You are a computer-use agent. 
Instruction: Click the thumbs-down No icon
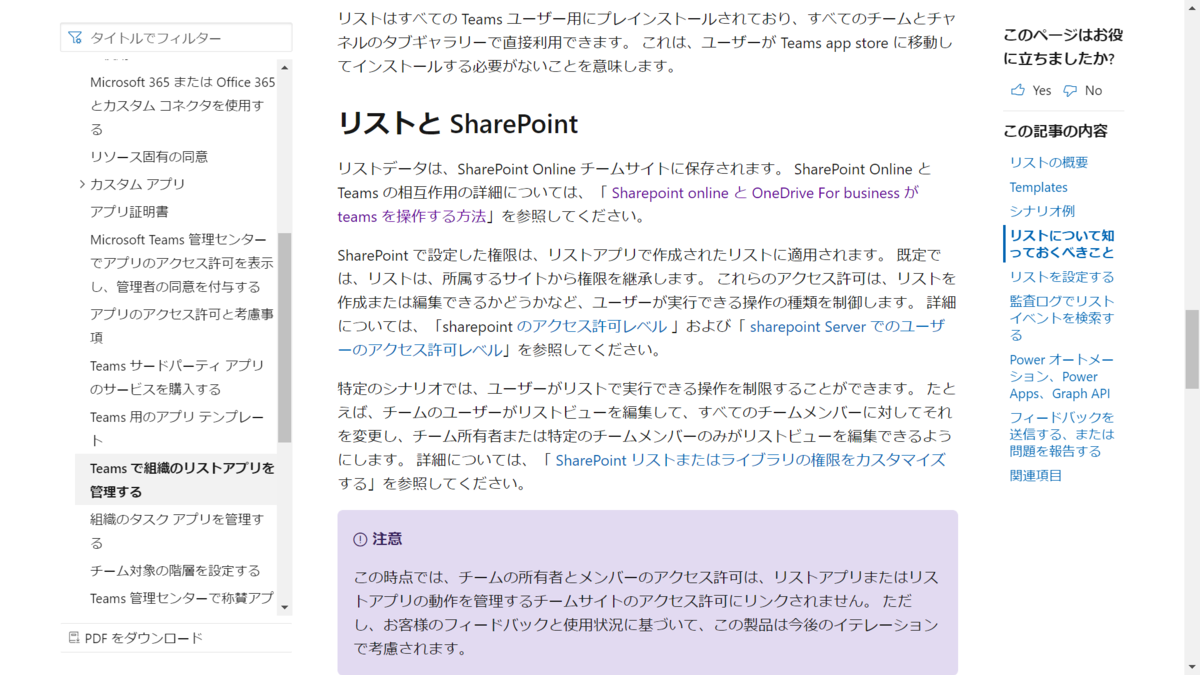coord(1070,90)
